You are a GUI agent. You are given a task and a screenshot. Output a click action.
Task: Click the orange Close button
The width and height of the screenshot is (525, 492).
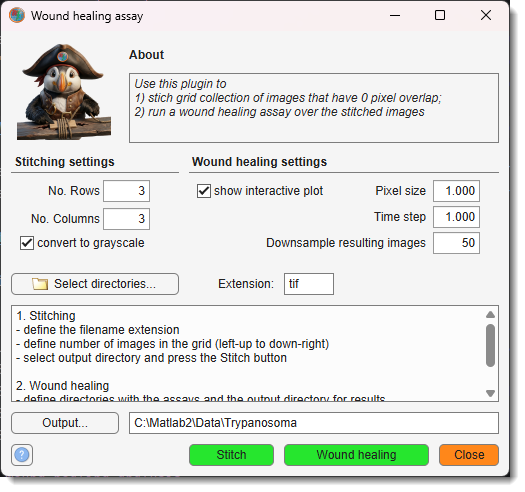click(x=469, y=455)
